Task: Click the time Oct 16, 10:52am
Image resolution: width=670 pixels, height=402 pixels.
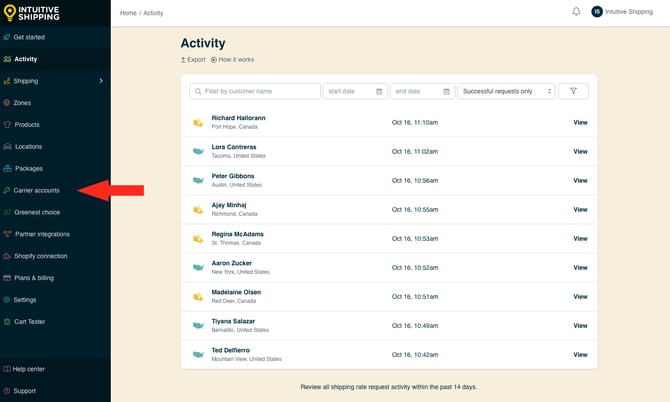Action: 415,267
